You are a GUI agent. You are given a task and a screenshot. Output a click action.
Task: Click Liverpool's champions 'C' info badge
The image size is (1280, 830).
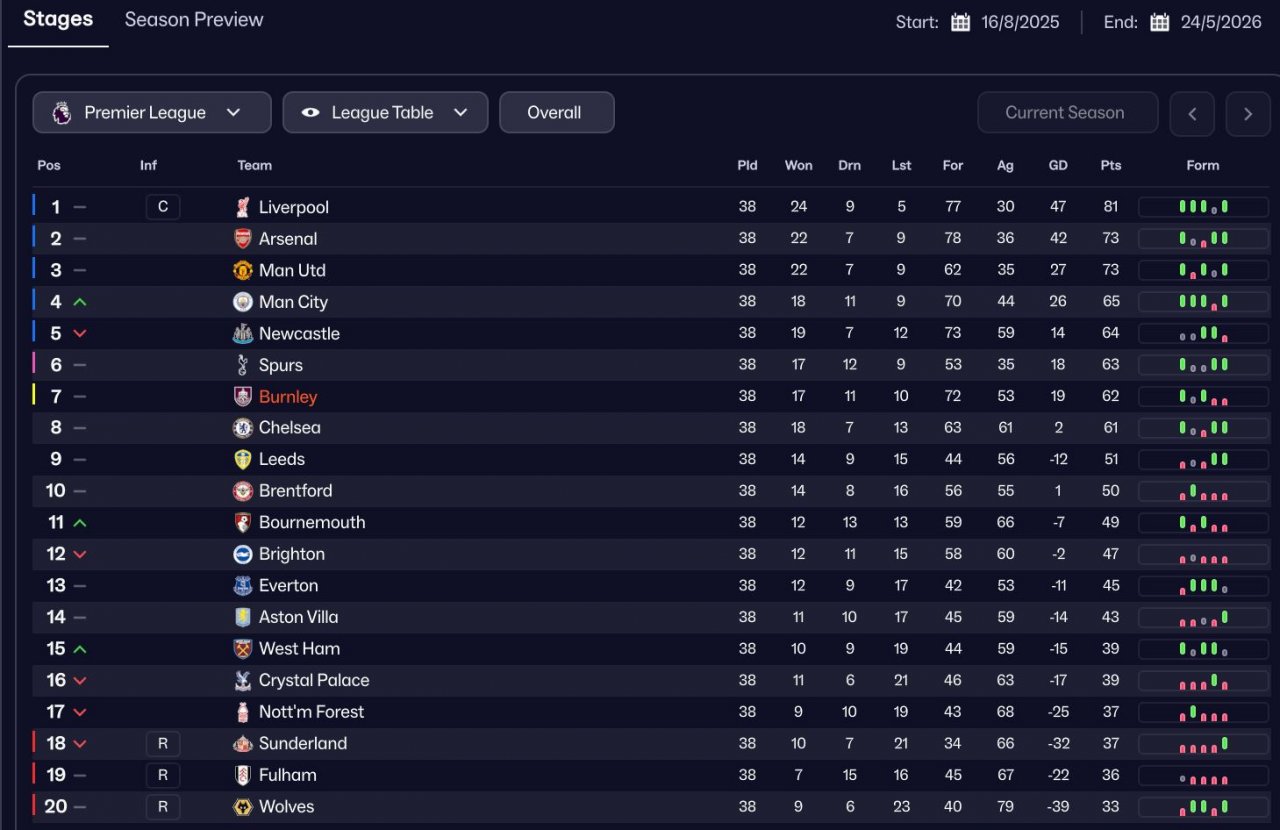click(163, 207)
